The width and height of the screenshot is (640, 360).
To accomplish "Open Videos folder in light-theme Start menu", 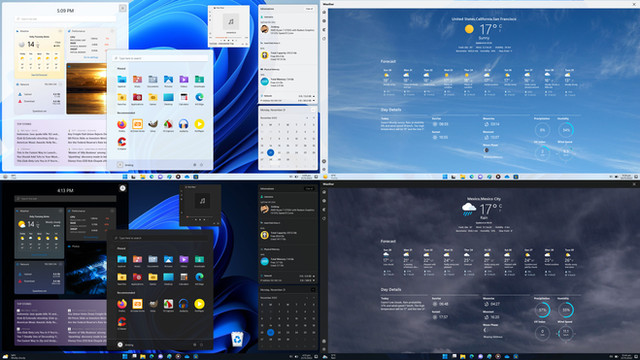I will coord(184,80).
